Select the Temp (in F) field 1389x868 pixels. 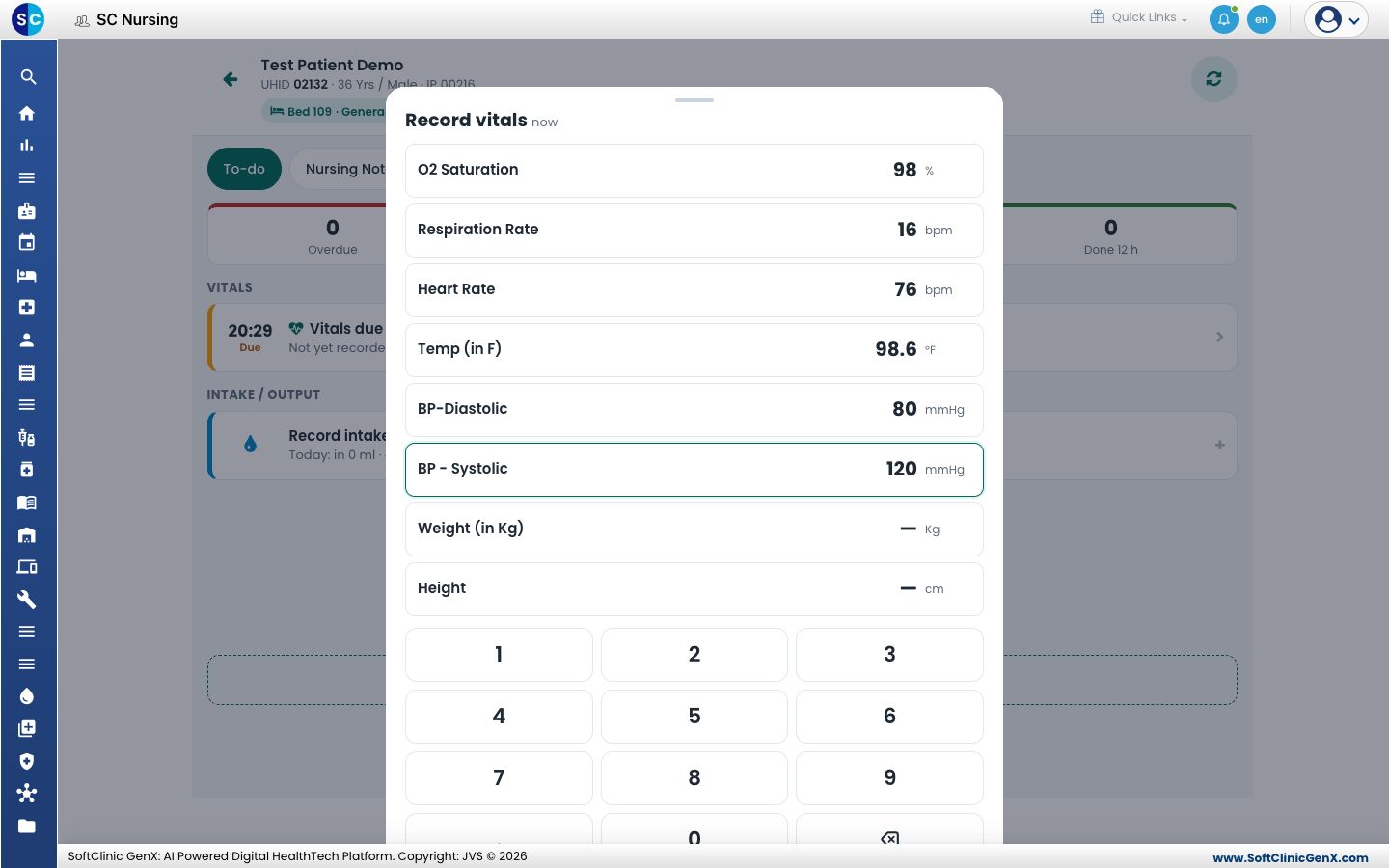point(694,350)
